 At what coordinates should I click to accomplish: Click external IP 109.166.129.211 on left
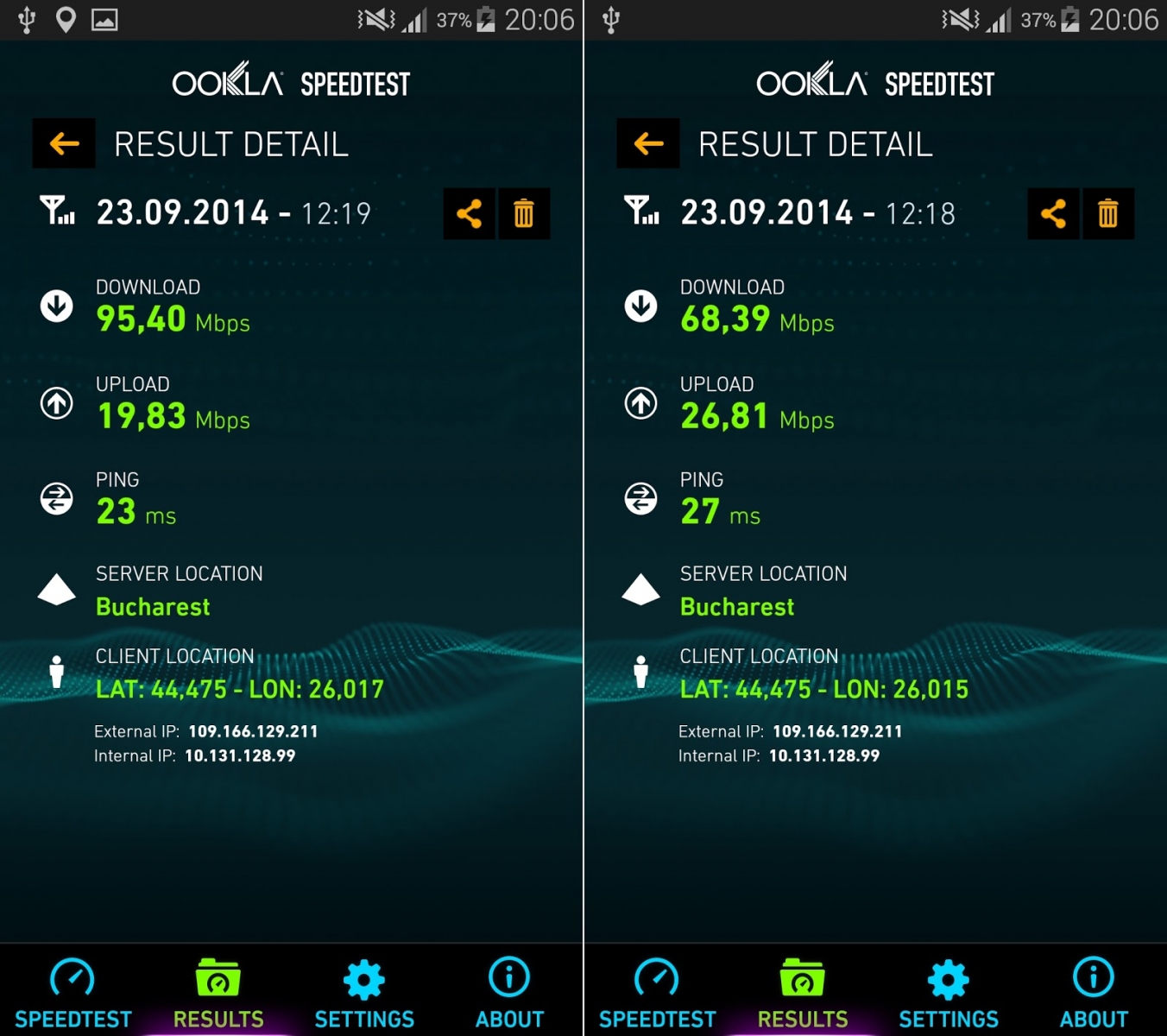pos(253,731)
